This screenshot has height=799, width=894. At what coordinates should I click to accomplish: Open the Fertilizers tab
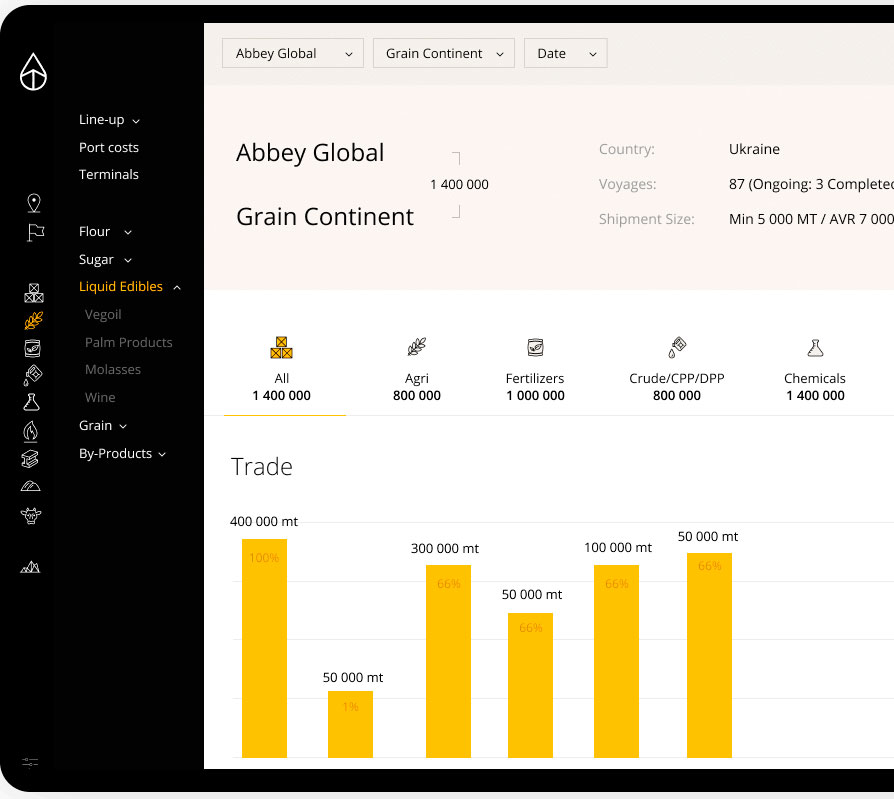coord(535,370)
